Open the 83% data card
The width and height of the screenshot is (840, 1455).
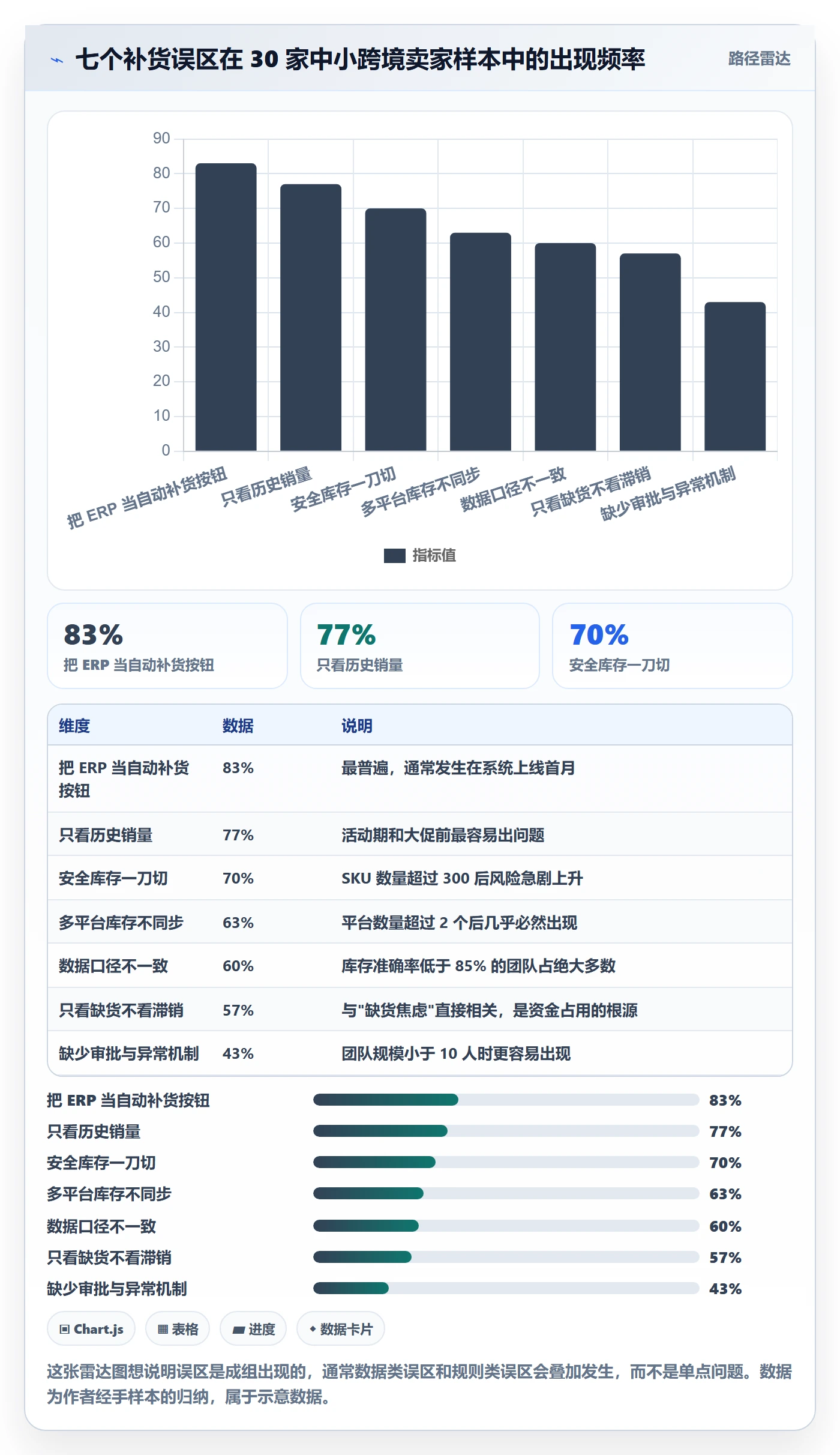point(167,646)
